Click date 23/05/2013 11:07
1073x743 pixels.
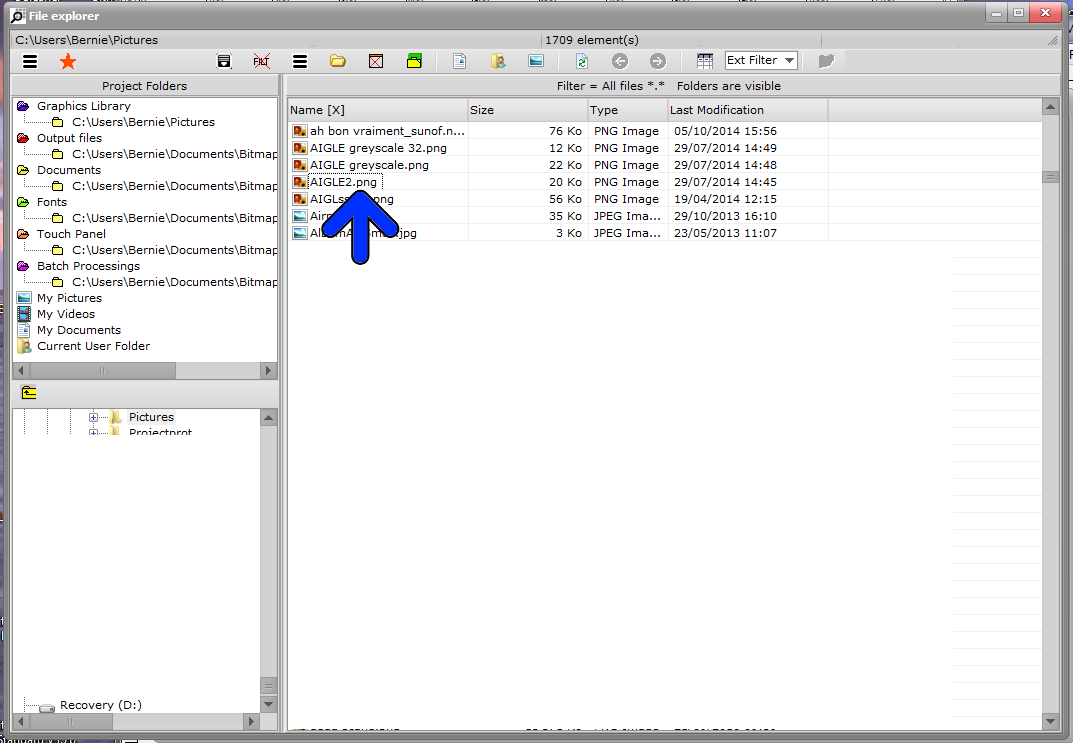pos(725,233)
